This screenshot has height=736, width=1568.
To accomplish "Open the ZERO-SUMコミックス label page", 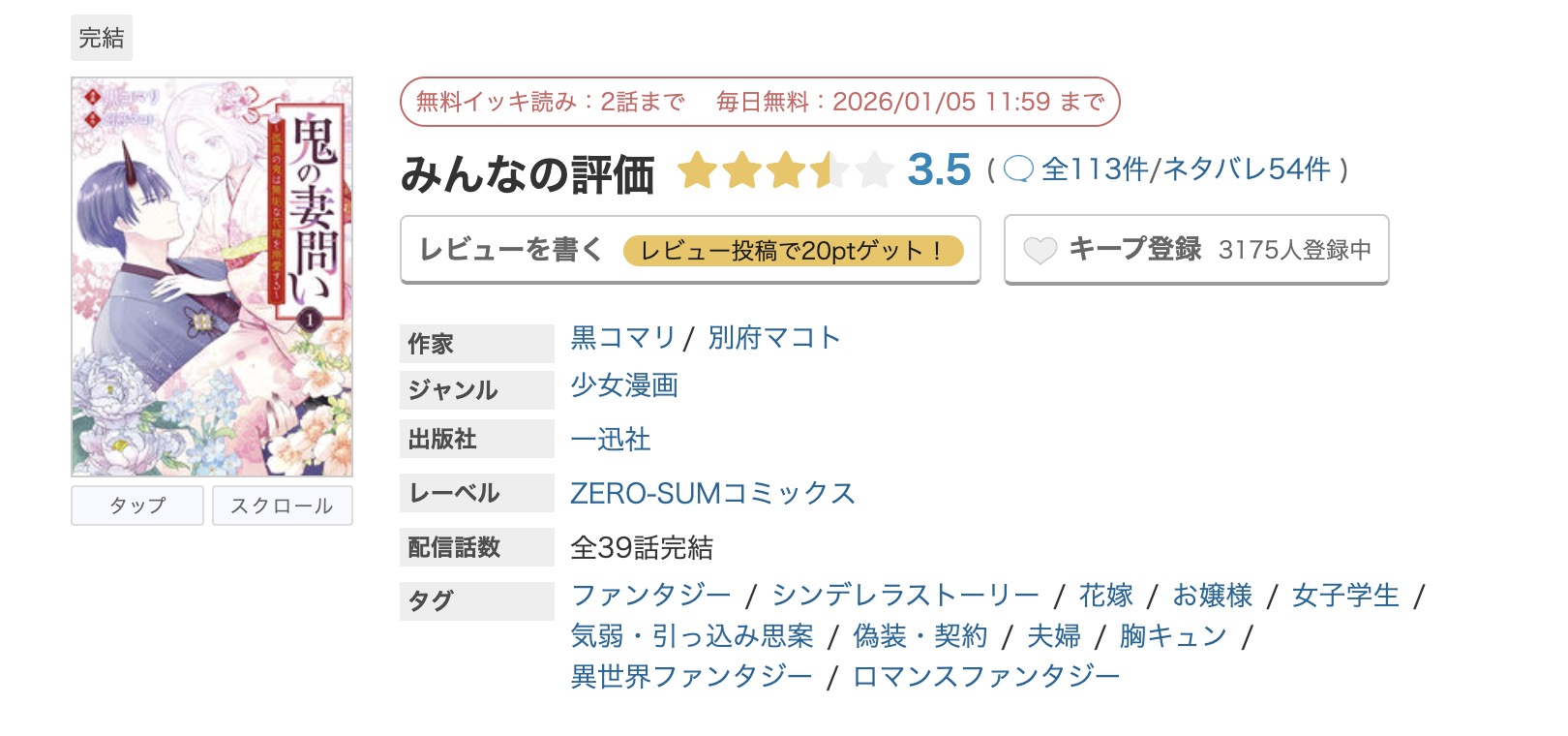I will [712, 493].
